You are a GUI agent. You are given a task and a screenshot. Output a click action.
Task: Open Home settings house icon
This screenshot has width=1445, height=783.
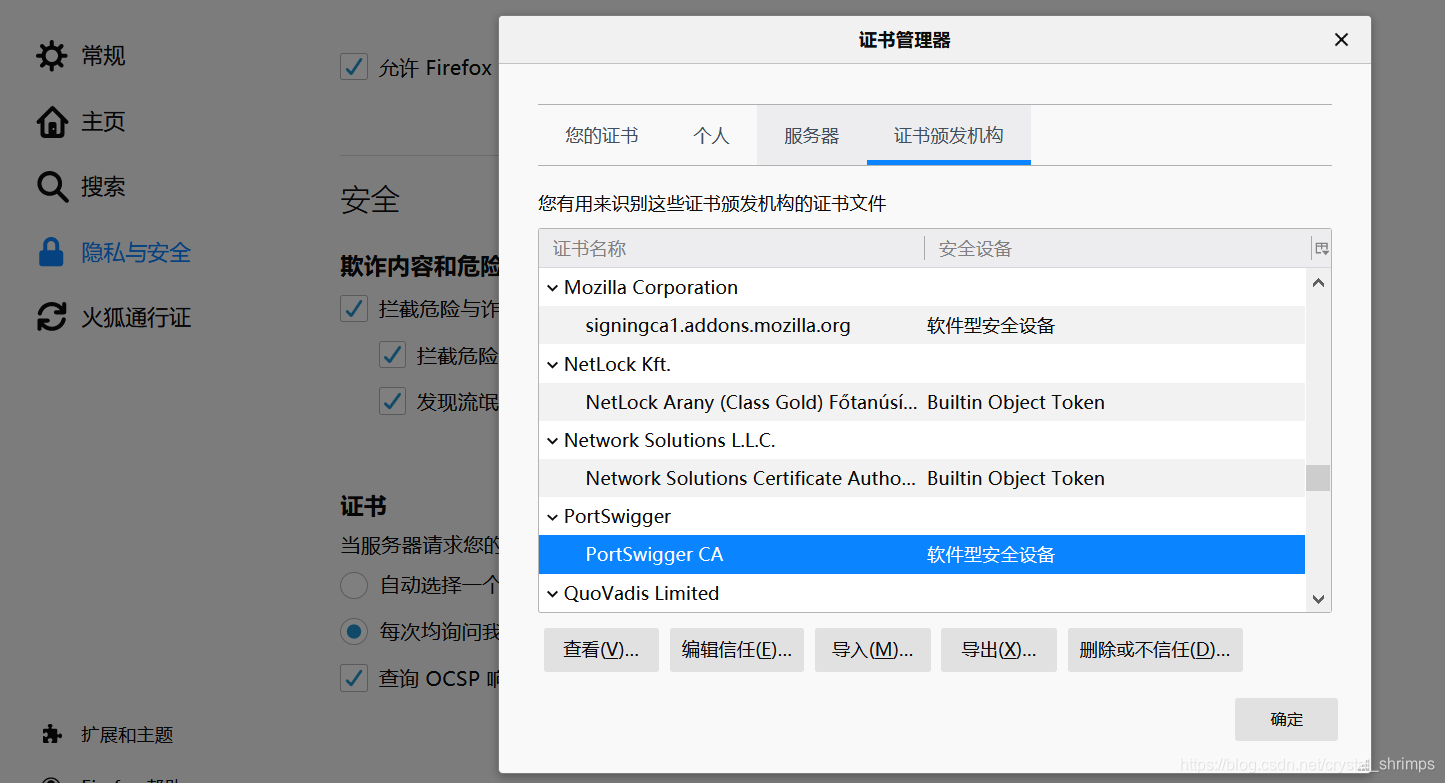coord(52,122)
